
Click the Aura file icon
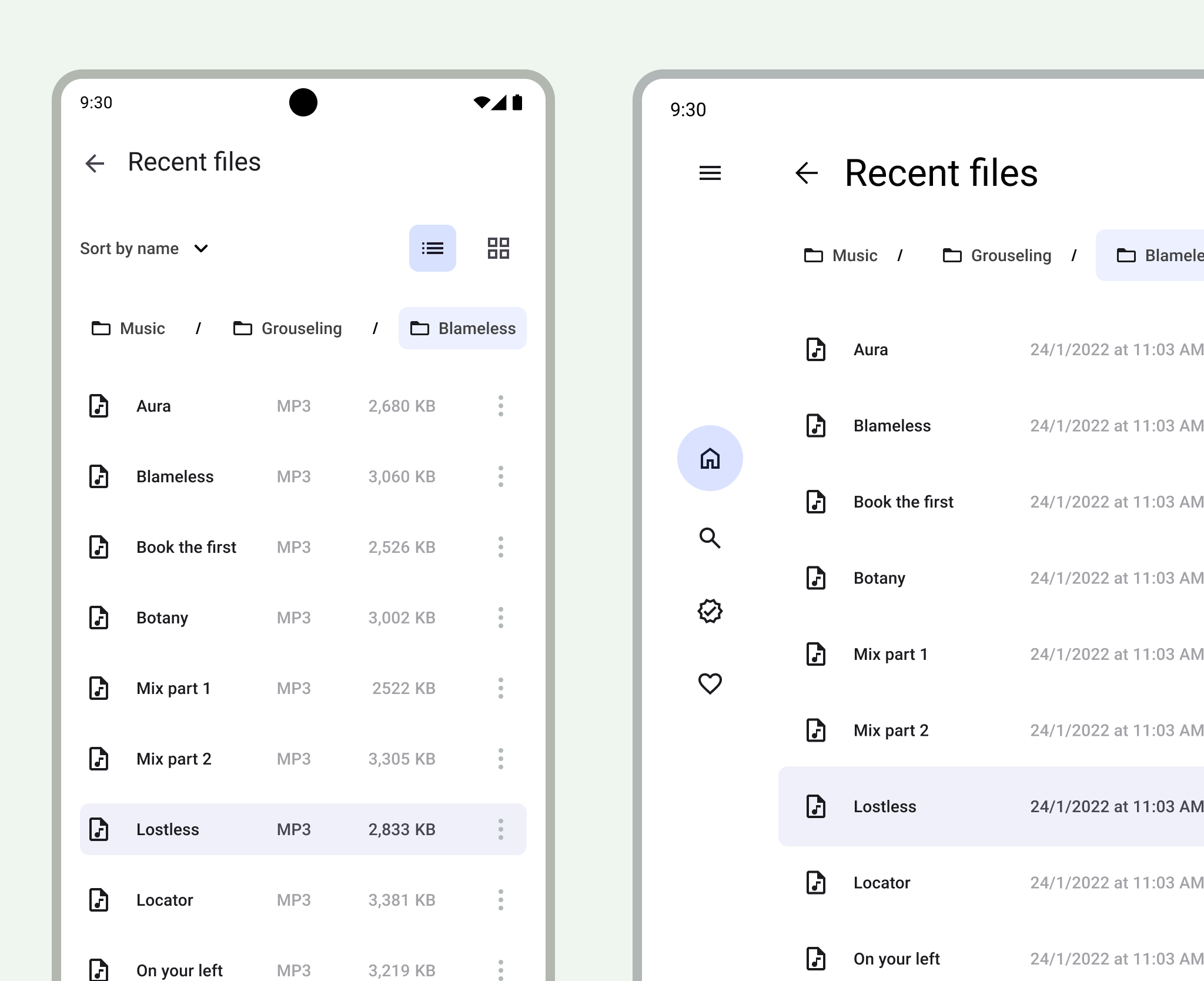click(99, 405)
